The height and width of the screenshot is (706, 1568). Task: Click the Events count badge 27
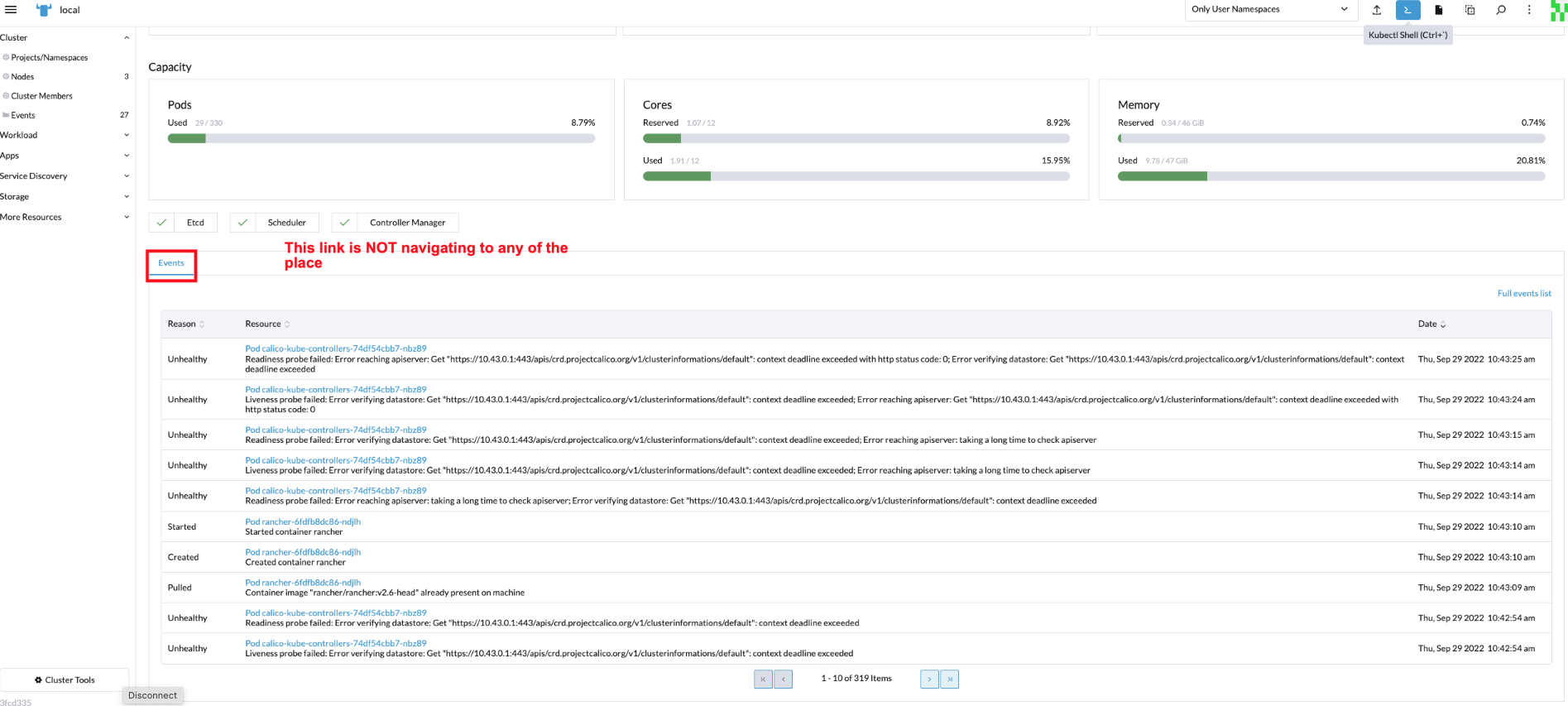coord(124,116)
